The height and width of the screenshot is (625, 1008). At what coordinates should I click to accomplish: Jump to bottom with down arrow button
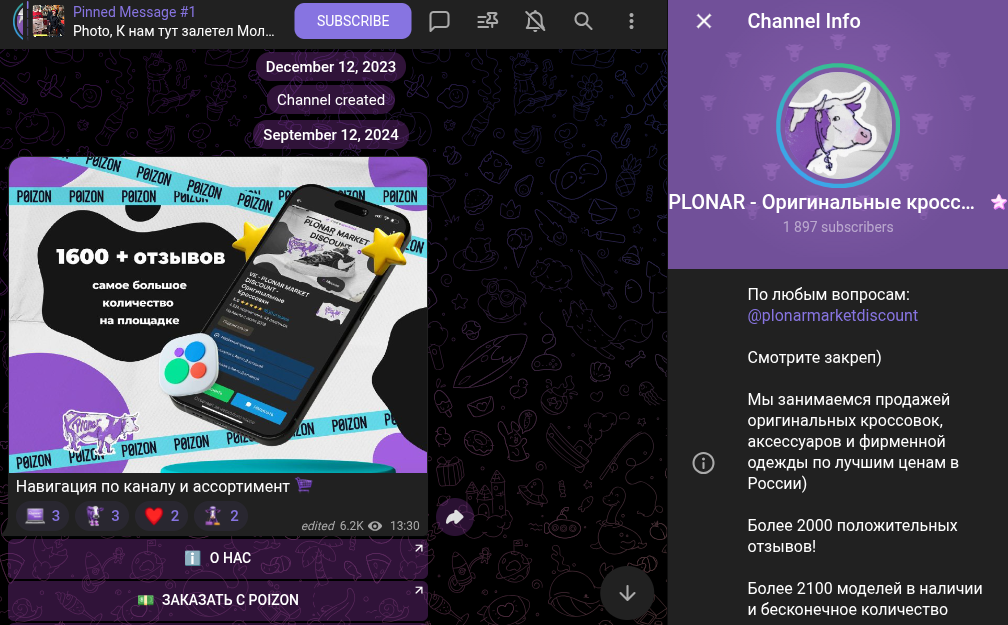[627, 593]
